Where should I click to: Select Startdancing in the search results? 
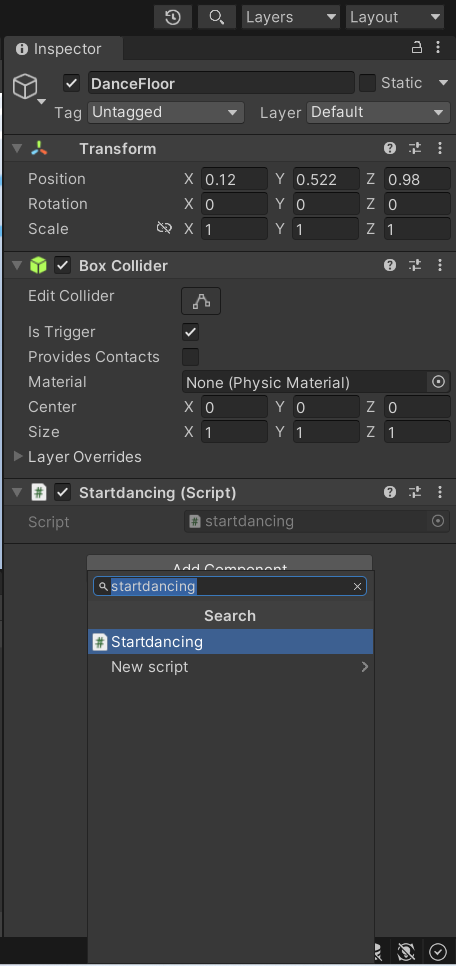pyautogui.click(x=230, y=641)
